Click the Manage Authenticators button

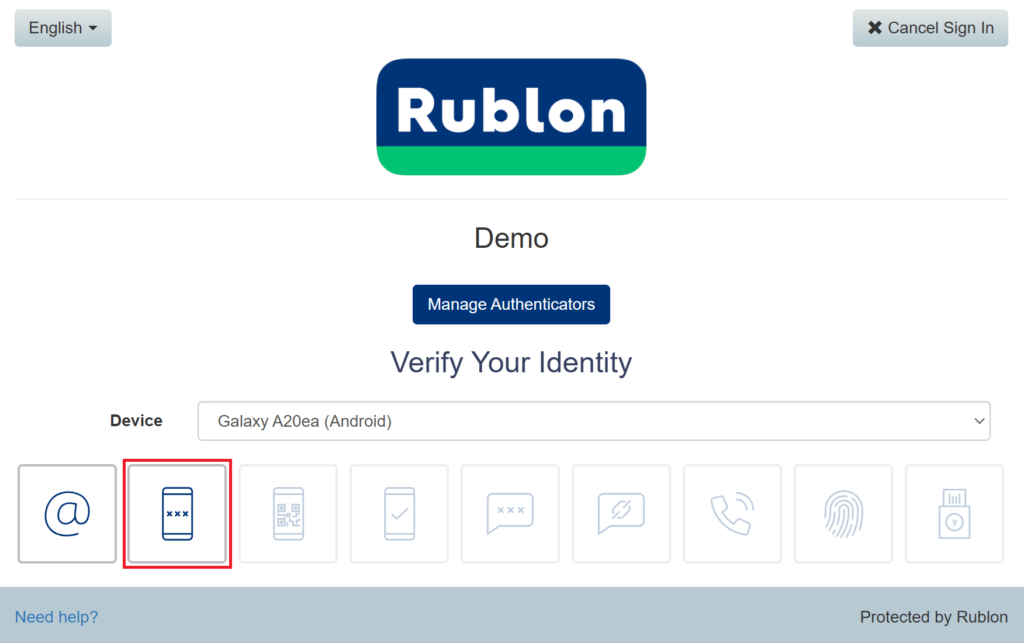[x=511, y=304]
